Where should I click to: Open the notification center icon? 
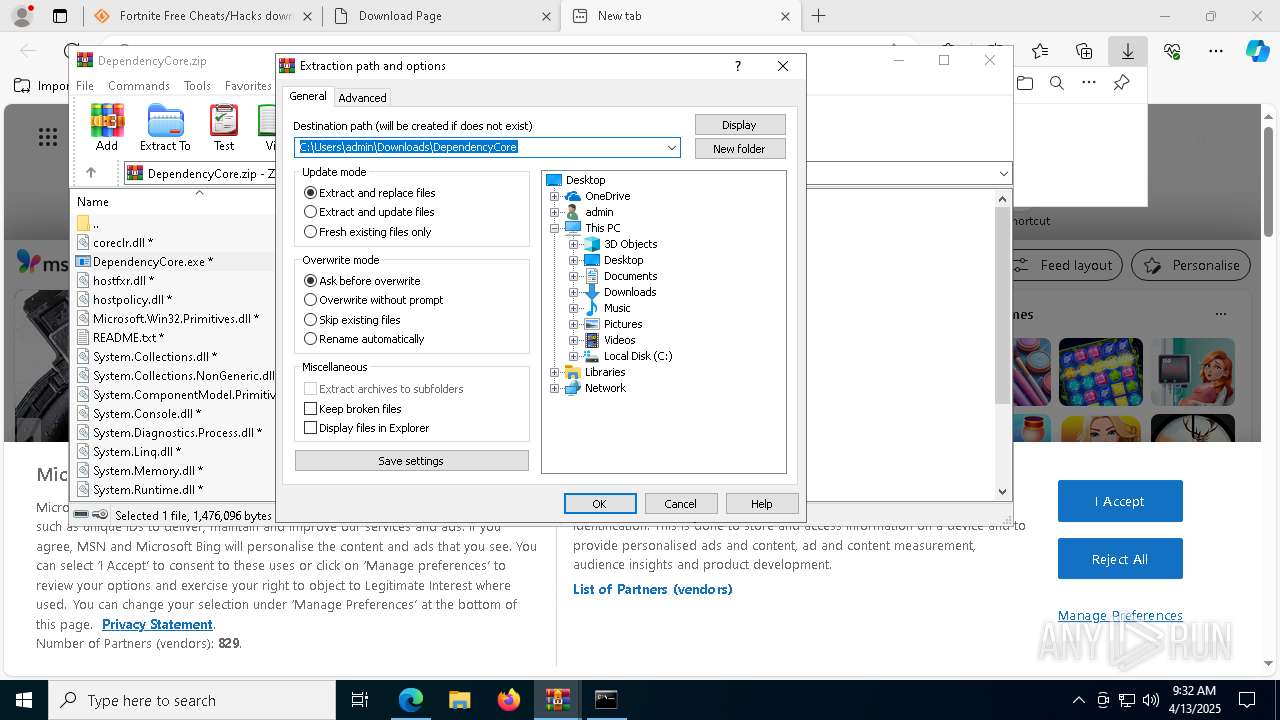tap(1247, 700)
